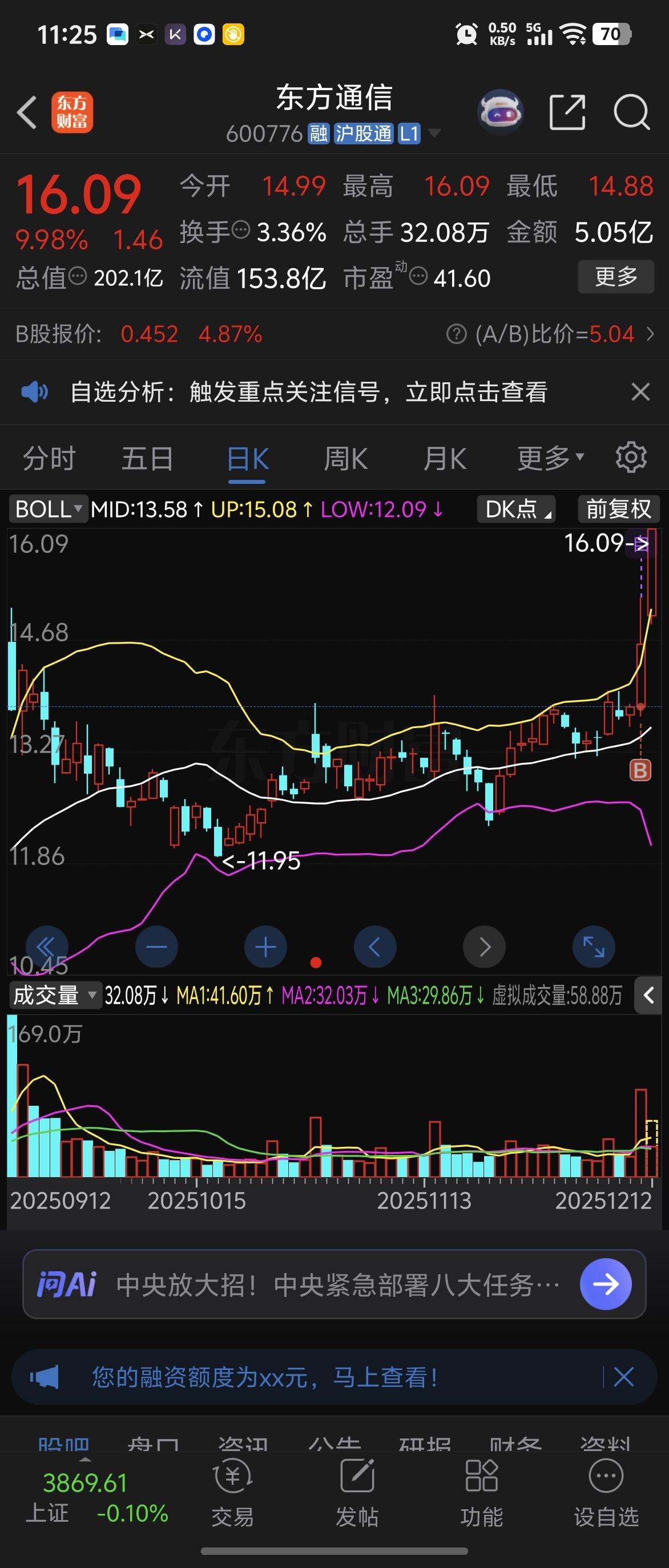Viewport: 669px width, 1568px height.
Task: Tap the B股报价 0.452 value
Action: tap(149, 334)
